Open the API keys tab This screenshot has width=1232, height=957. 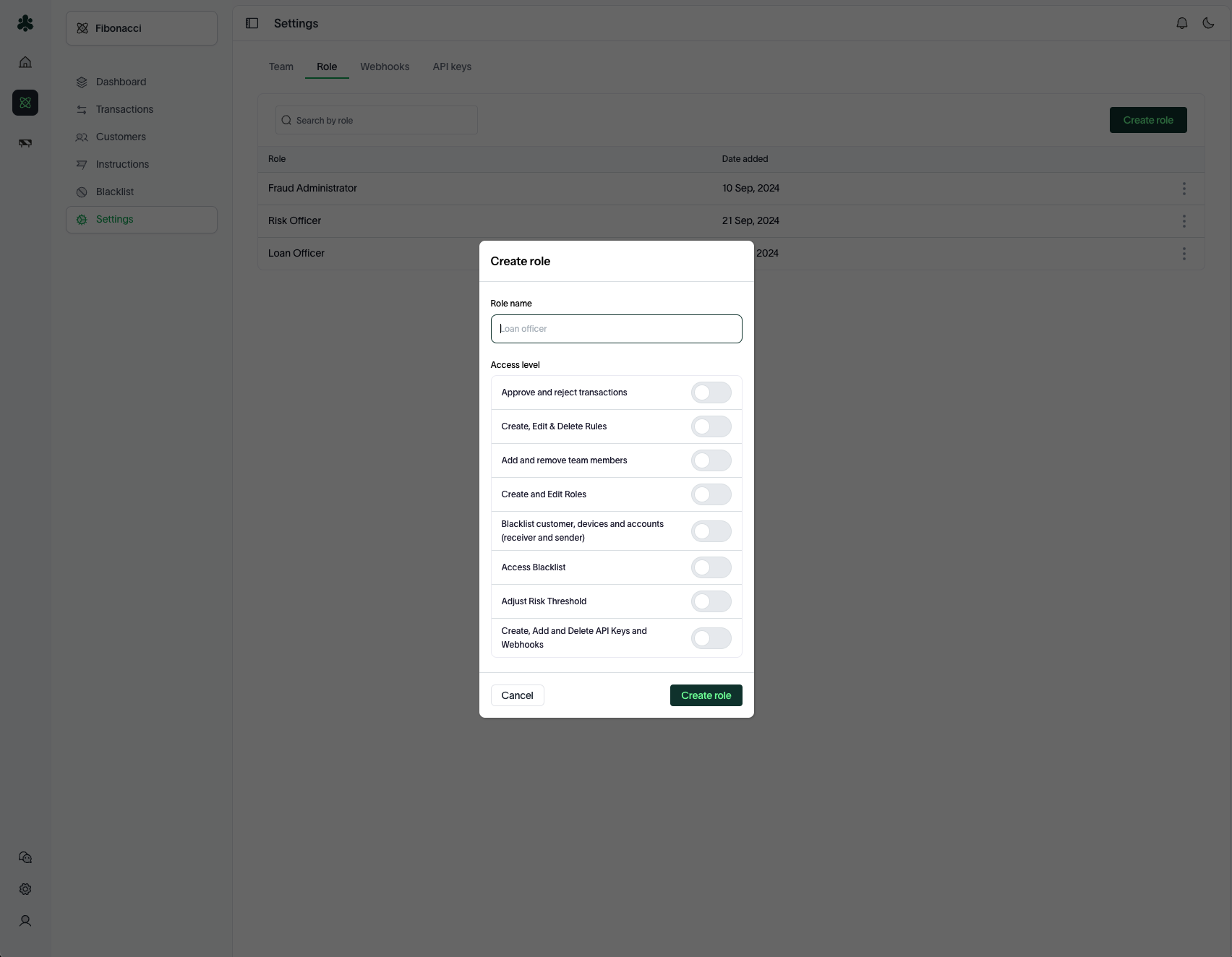pos(452,66)
